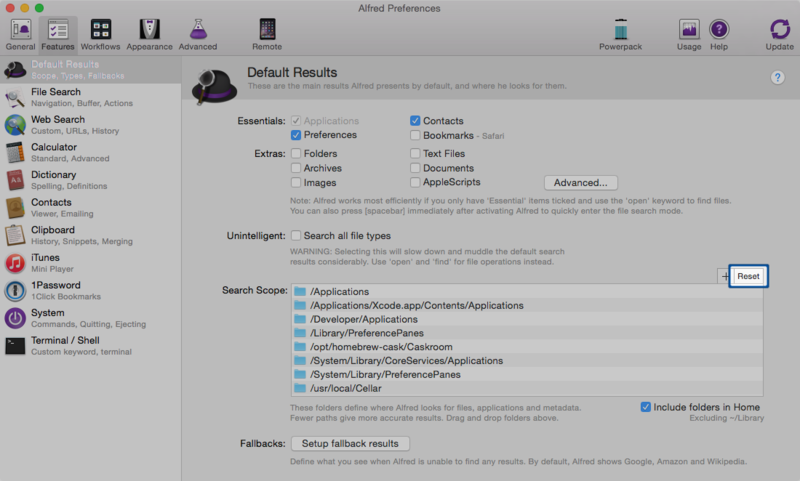Open the Usage chart icon
This screenshot has height=481, width=800.
coord(689,30)
